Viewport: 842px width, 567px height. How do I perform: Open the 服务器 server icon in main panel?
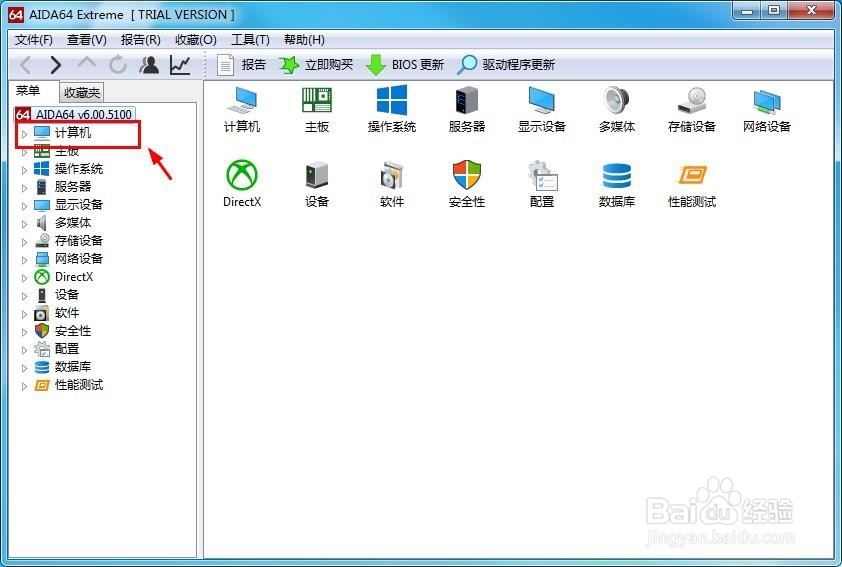click(x=467, y=110)
